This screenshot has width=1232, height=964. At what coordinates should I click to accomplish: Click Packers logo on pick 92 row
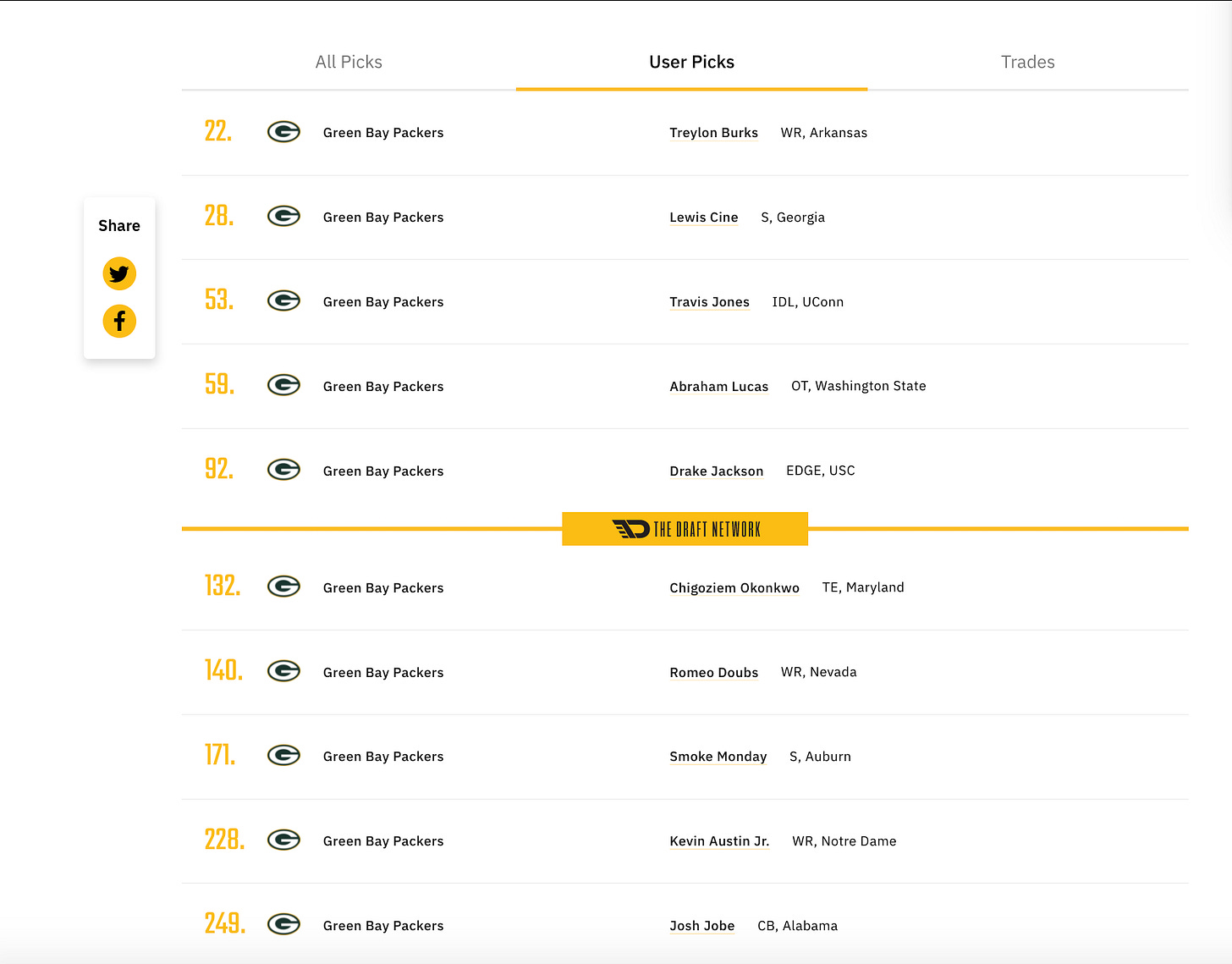pos(283,470)
